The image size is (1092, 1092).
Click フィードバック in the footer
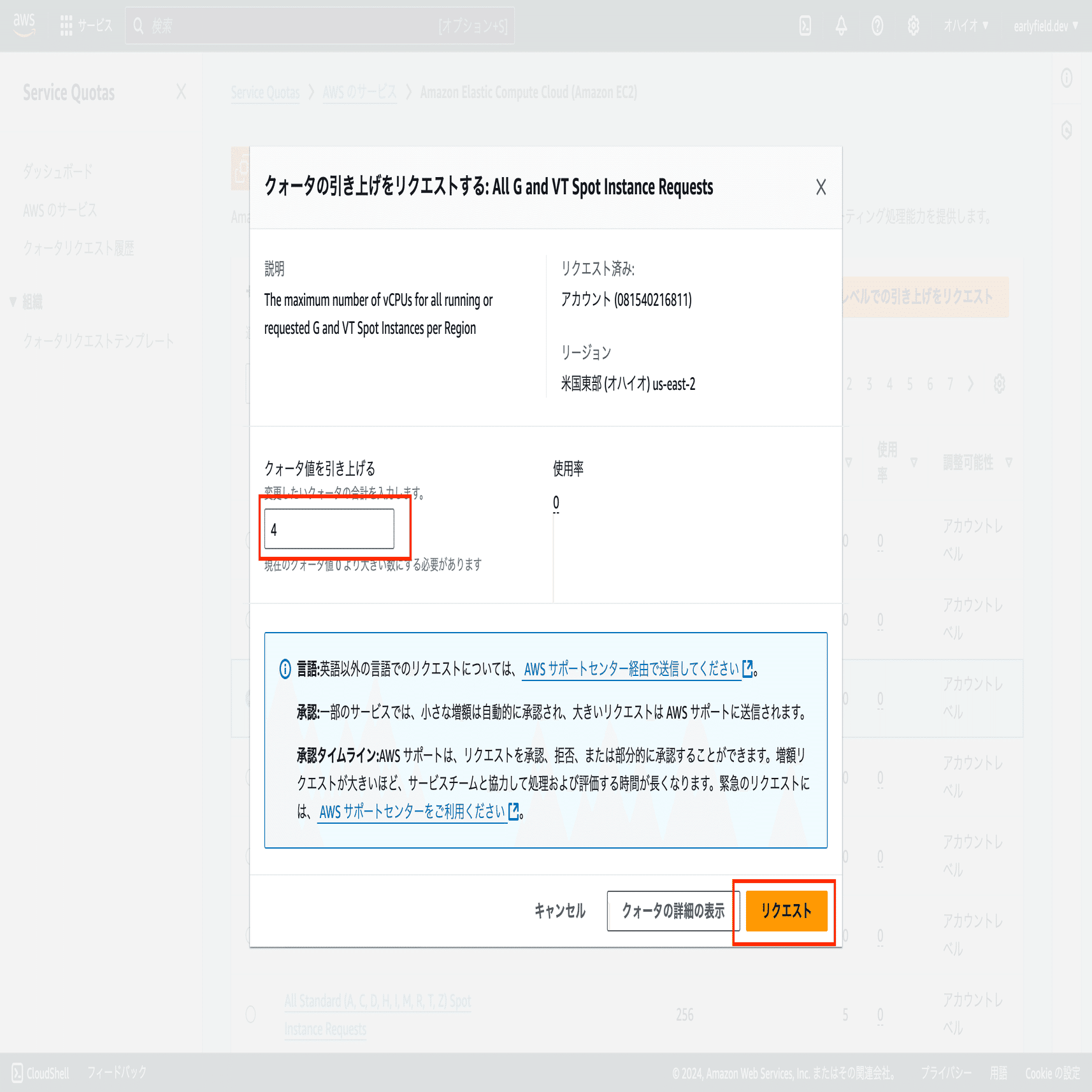coord(117,1073)
